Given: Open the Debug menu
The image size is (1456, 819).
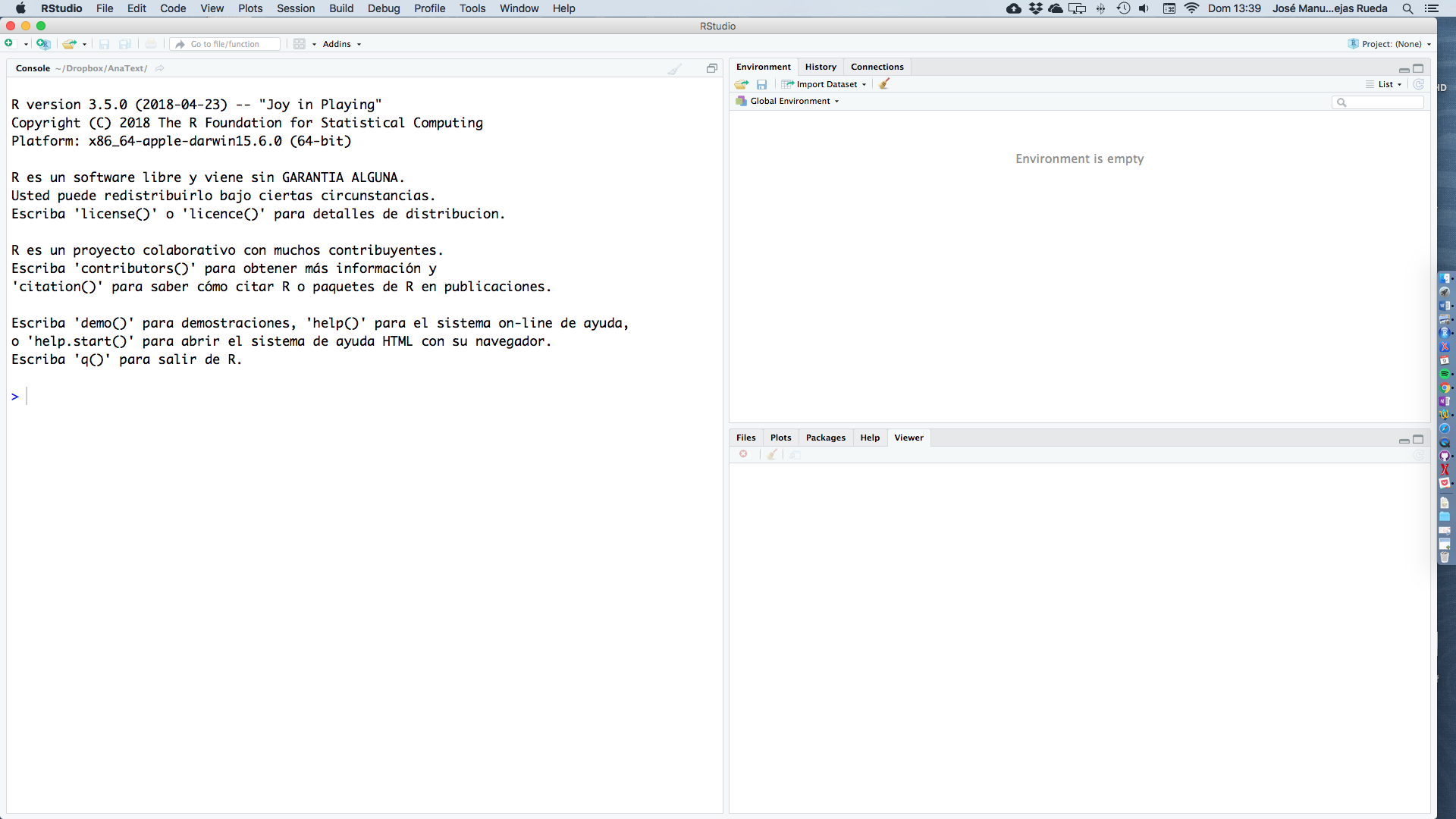Looking at the screenshot, I should [x=384, y=8].
